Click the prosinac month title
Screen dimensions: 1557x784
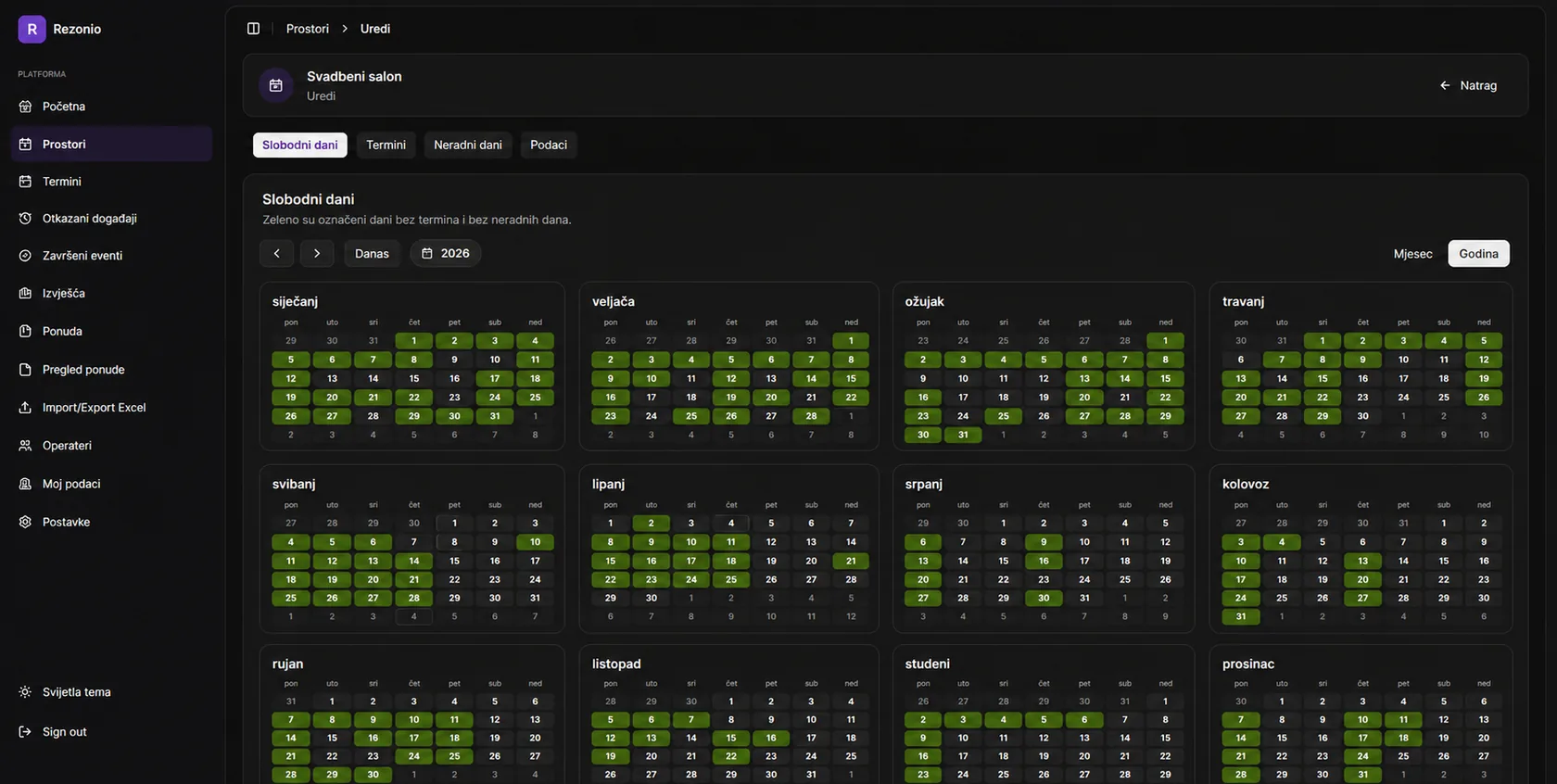click(x=1248, y=664)
